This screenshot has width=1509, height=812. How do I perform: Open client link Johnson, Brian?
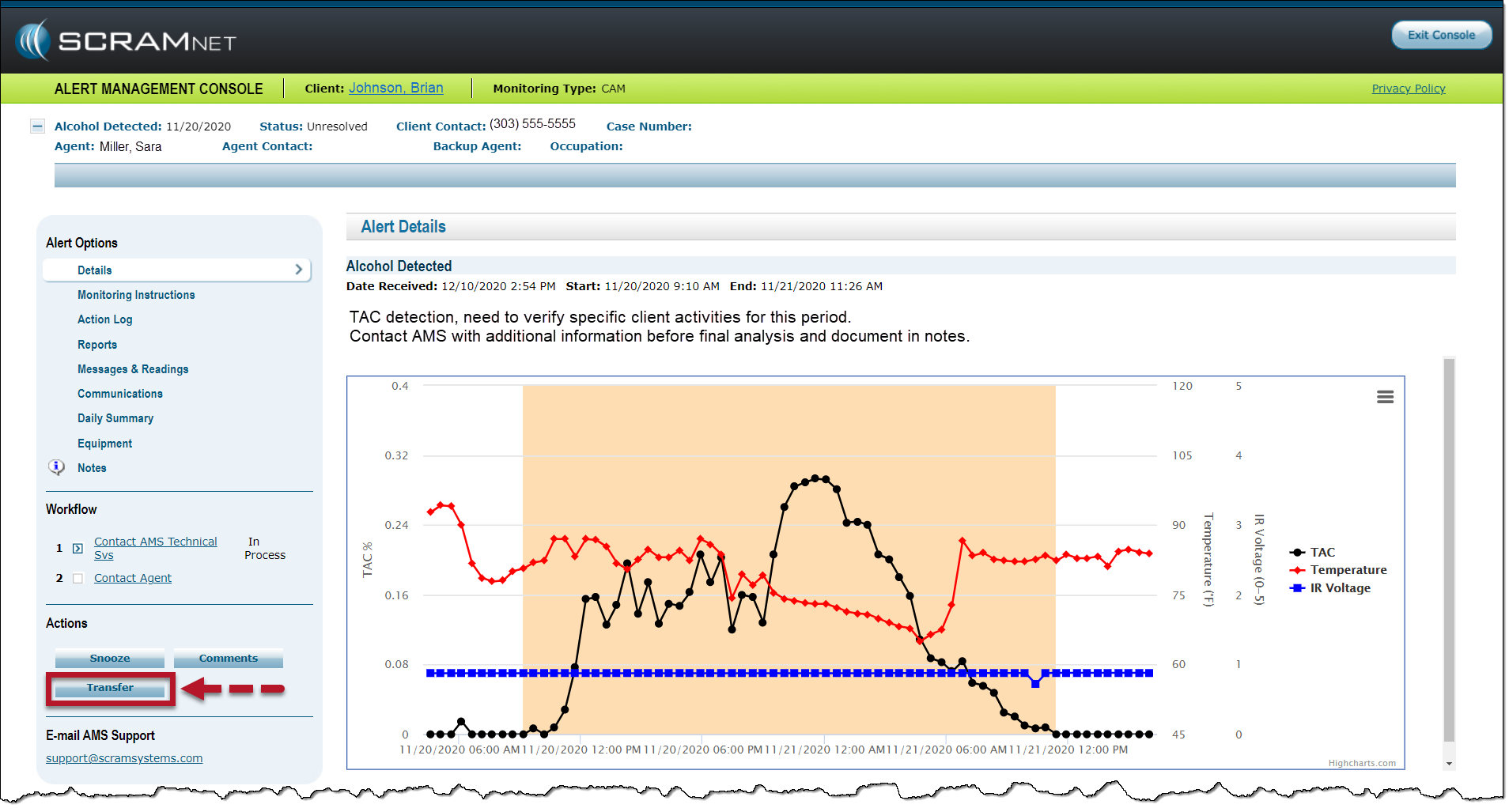(x=395, y=88)
